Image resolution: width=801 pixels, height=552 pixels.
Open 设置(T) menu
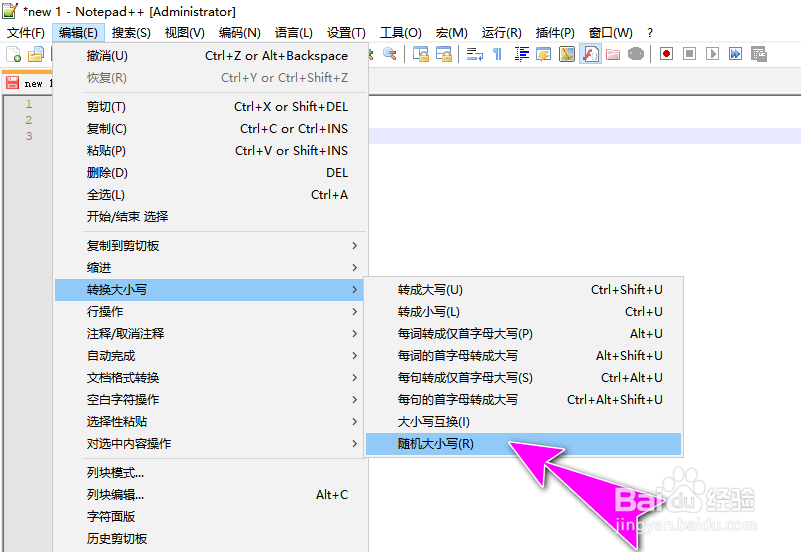tap(346, 33)
